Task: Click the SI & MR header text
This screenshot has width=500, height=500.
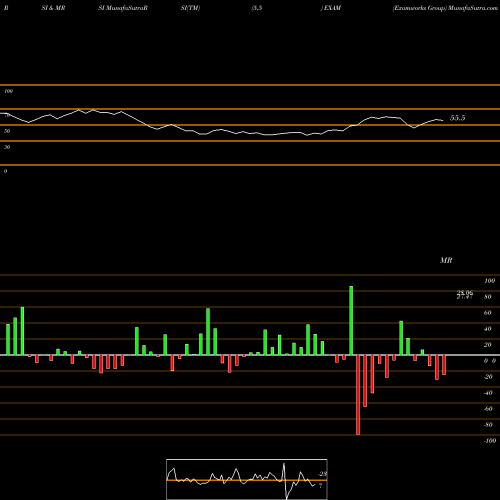Action: point(53,8)
